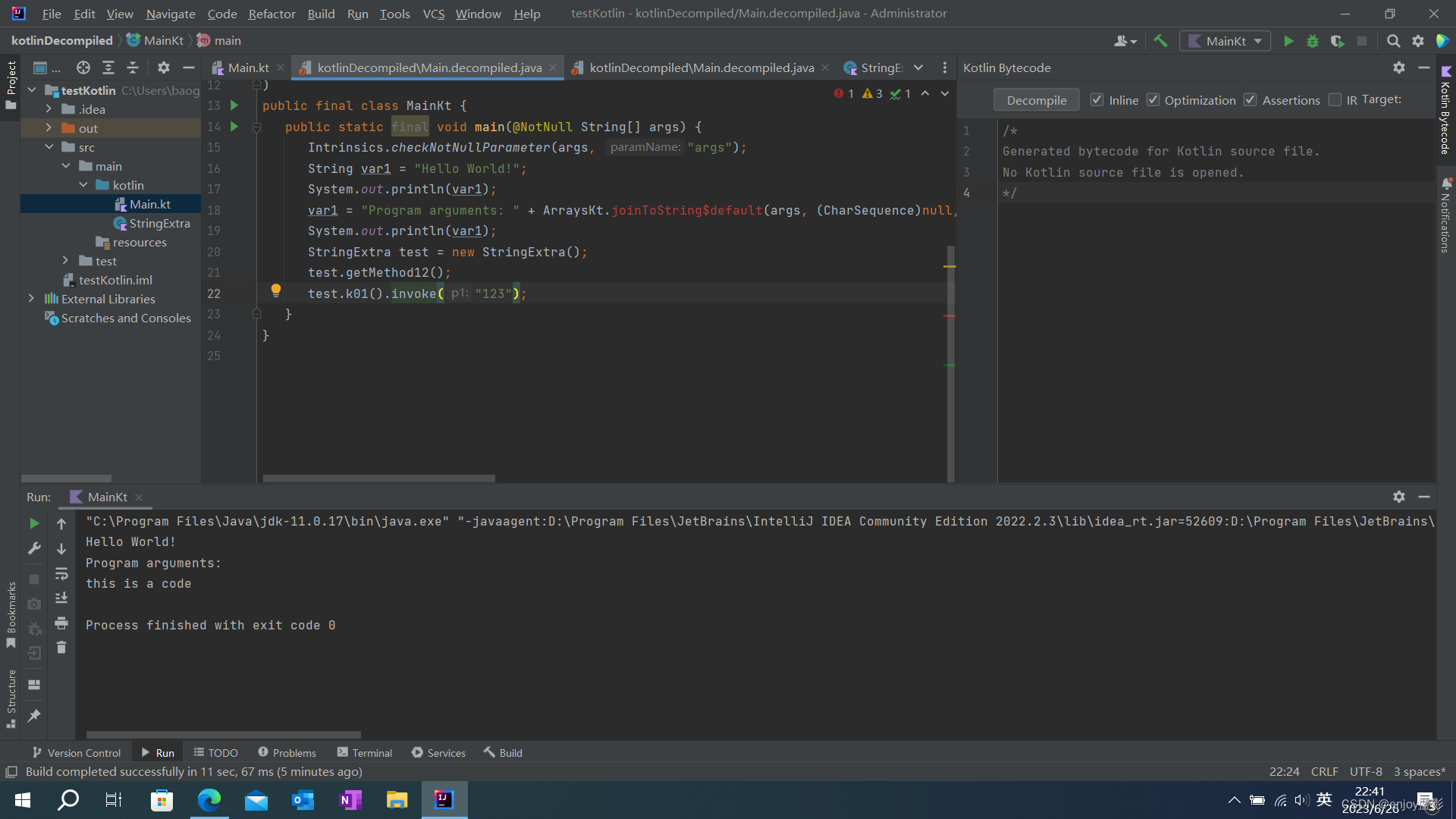Image resolution: width=1456 pixels, height=819 pixels.
Task: Open the MainKt run configuration dropdown
Action: 1225,41
